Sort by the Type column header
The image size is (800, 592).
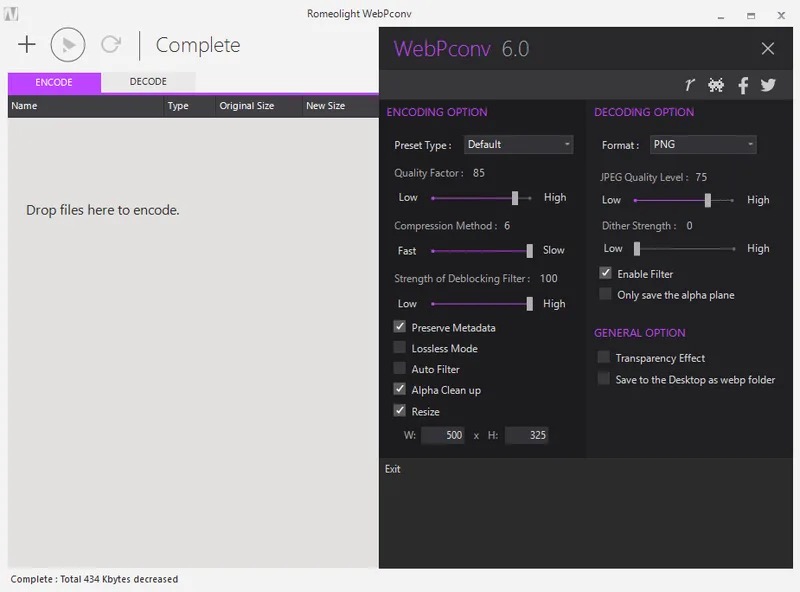[189, 106]
